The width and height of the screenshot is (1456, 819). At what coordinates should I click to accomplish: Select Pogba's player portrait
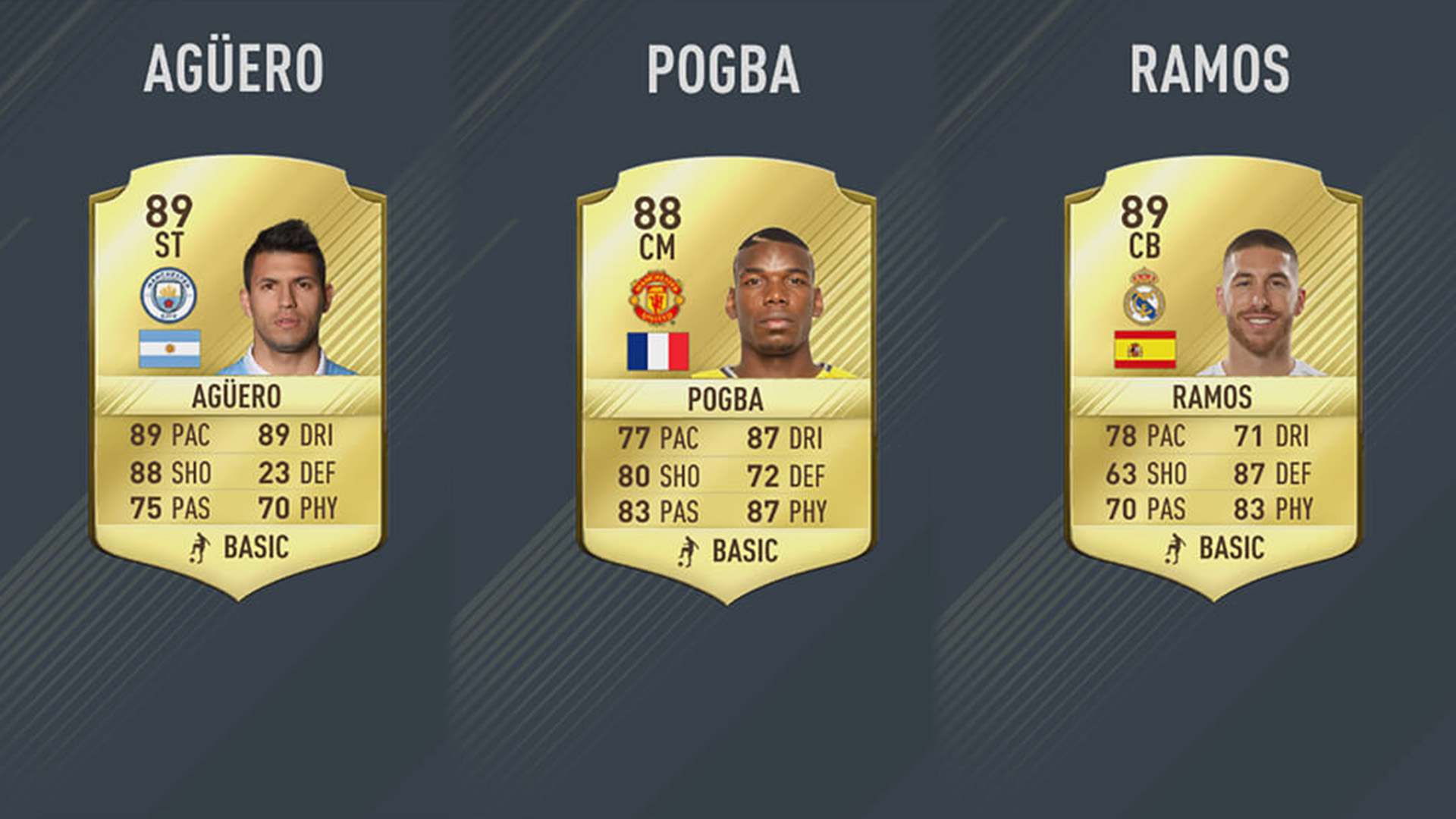tap(774, 303)
